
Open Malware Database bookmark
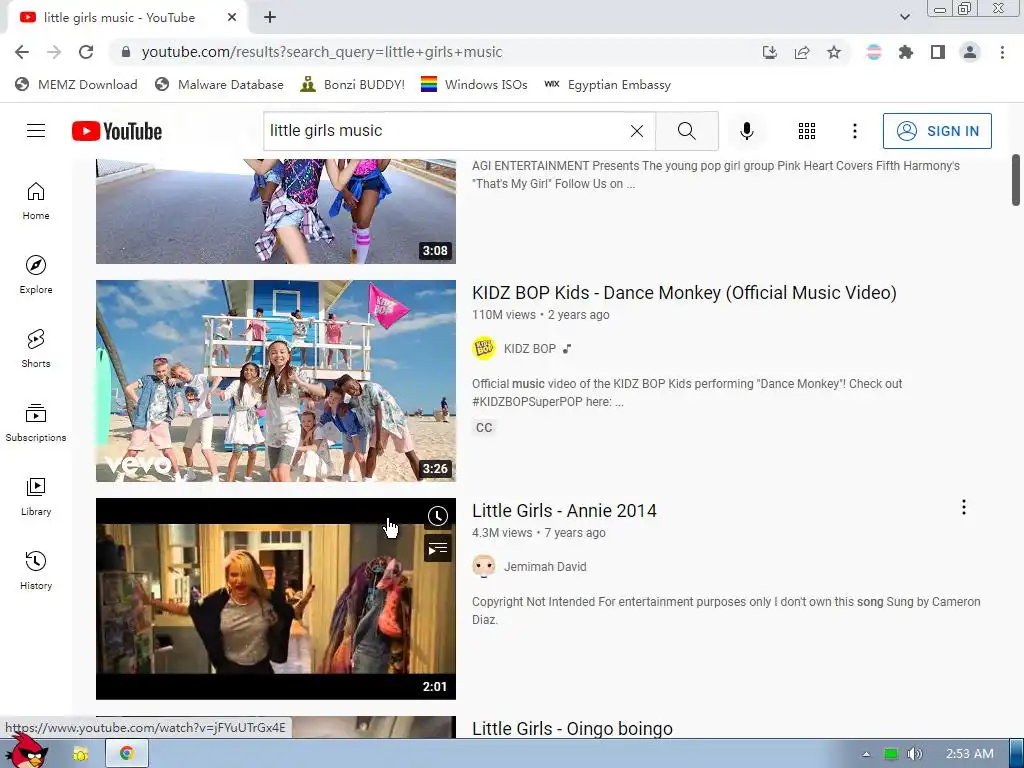(x=219, y=84)
